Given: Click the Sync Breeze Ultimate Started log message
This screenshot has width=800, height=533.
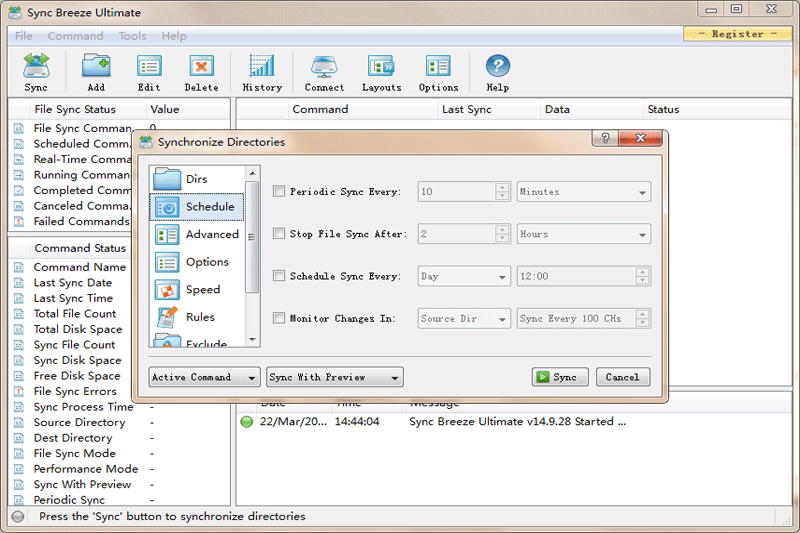Looking at the screenshot, I should pyautogui.click(x=517, y=422).
